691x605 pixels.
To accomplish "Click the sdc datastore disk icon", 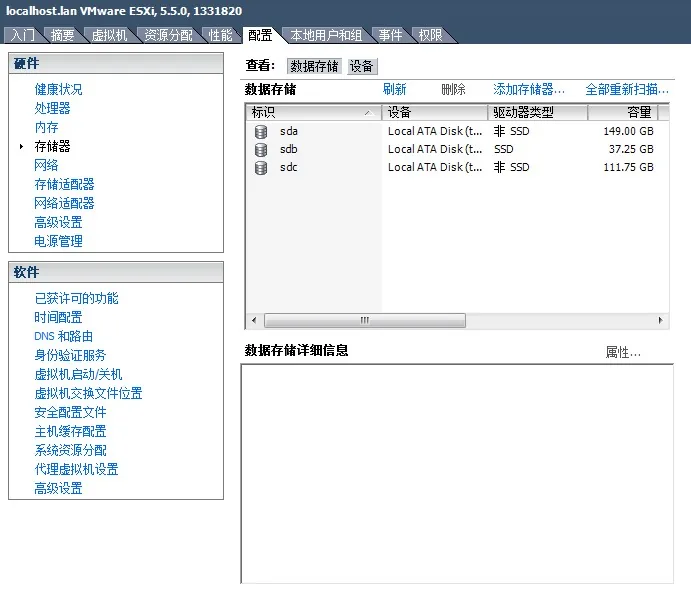I will point(261,167).
